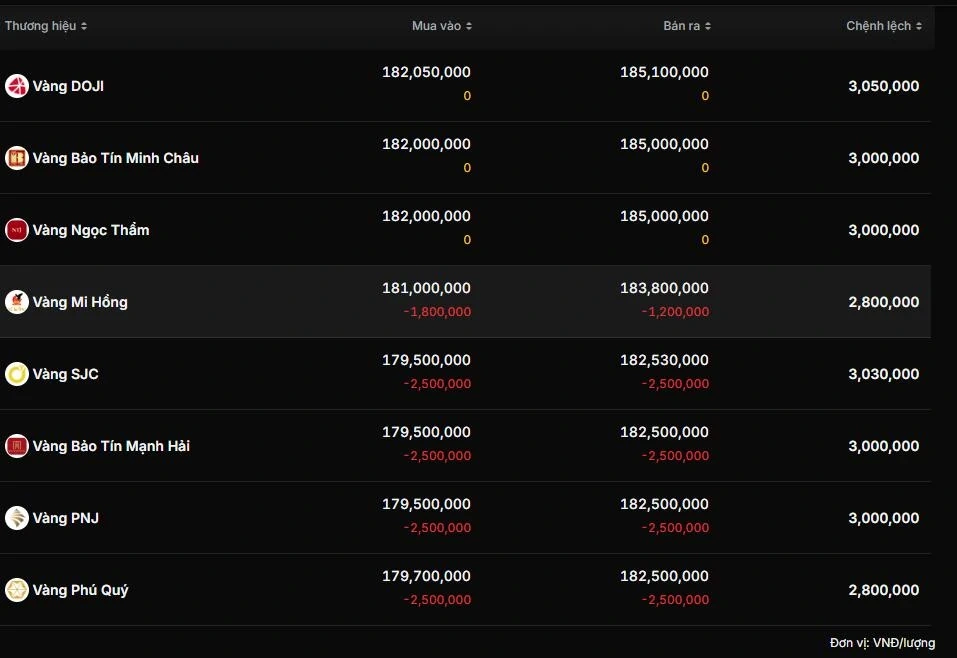This screenshot has width=957, height=658.
Task: Sort table by Bán ra column
Action: [x=687, y=26]
